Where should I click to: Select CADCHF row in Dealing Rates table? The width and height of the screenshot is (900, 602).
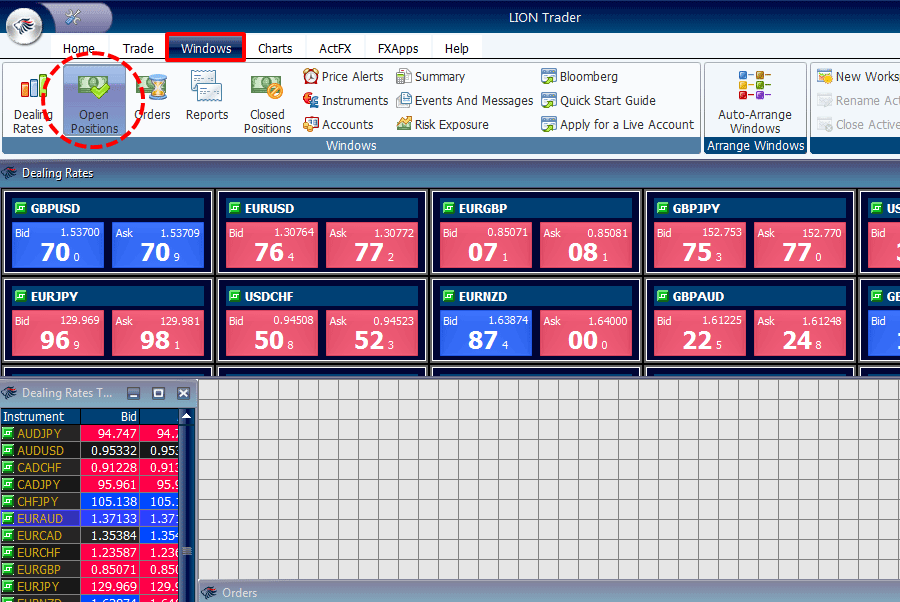[90, 467]
